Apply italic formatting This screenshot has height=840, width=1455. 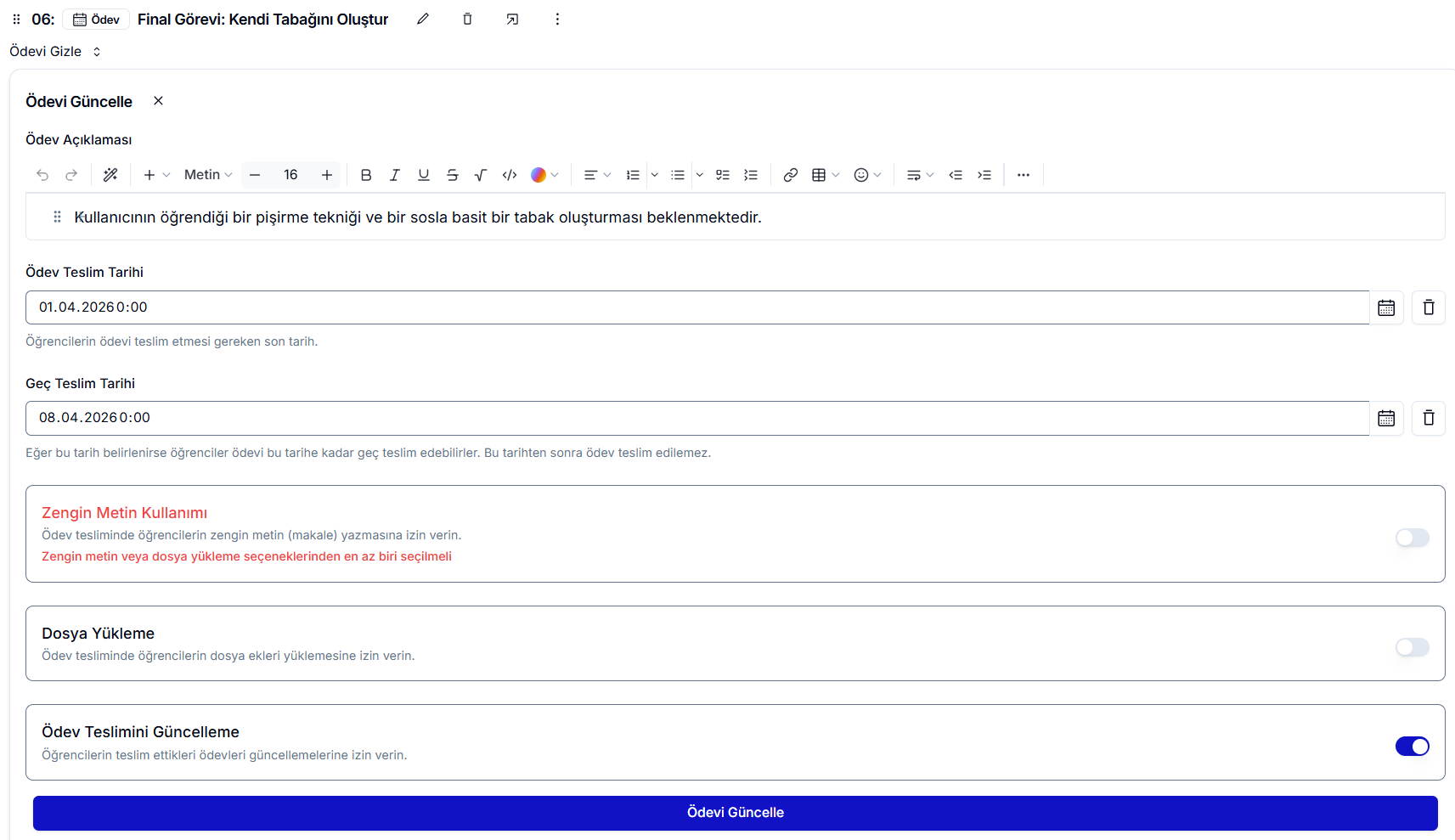point(395,175)
